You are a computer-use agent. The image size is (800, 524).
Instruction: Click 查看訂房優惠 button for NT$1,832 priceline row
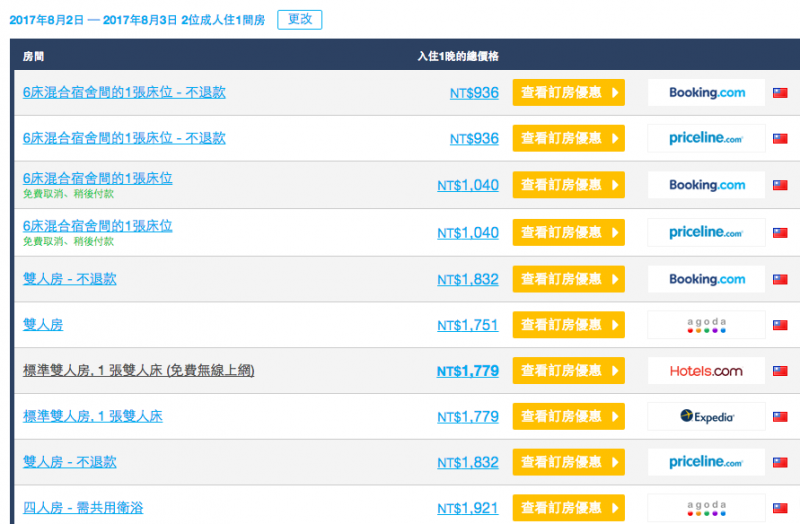point(569,462)
